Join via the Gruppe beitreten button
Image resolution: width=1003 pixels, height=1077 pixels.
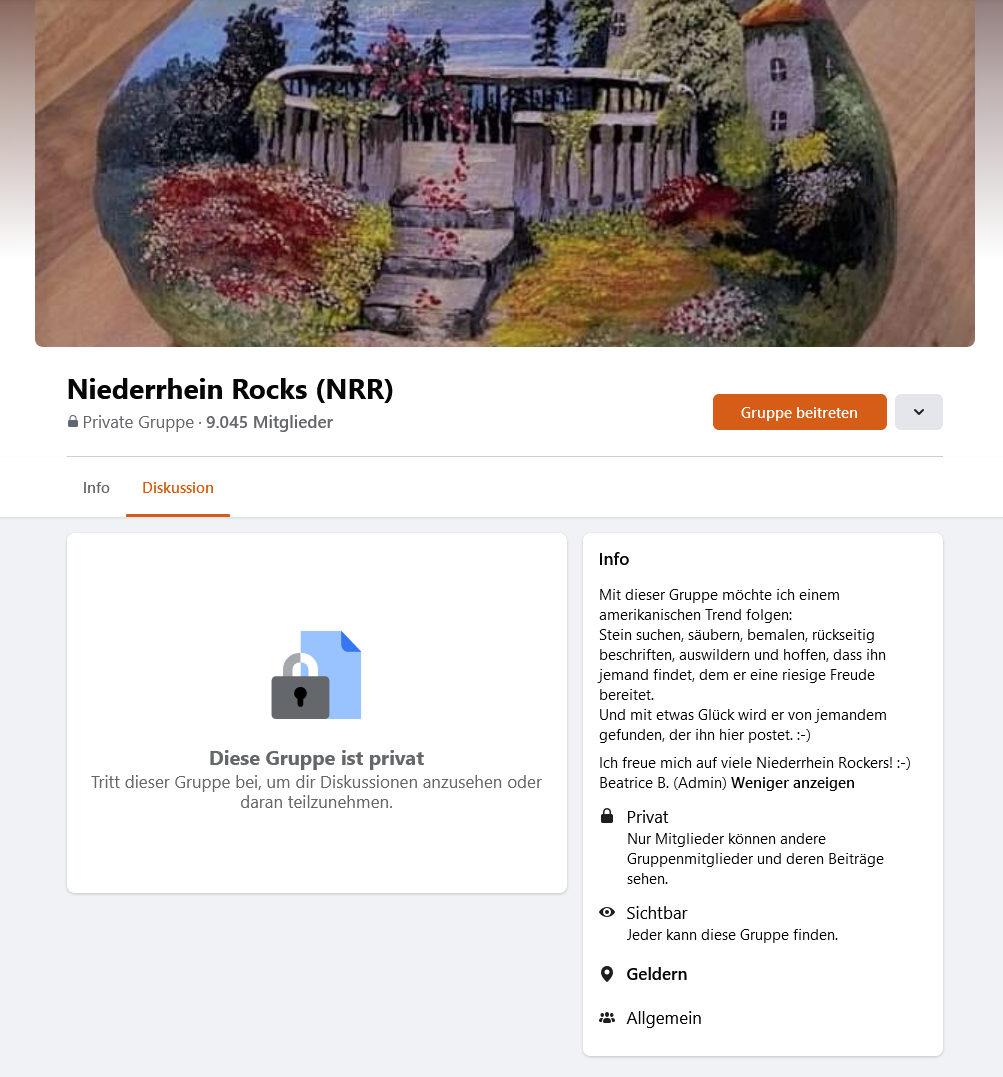pos(800,412)
